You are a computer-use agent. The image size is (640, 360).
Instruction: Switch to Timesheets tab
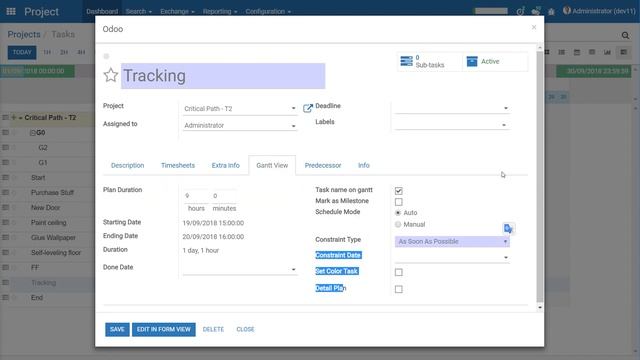[x=178, y=165]
